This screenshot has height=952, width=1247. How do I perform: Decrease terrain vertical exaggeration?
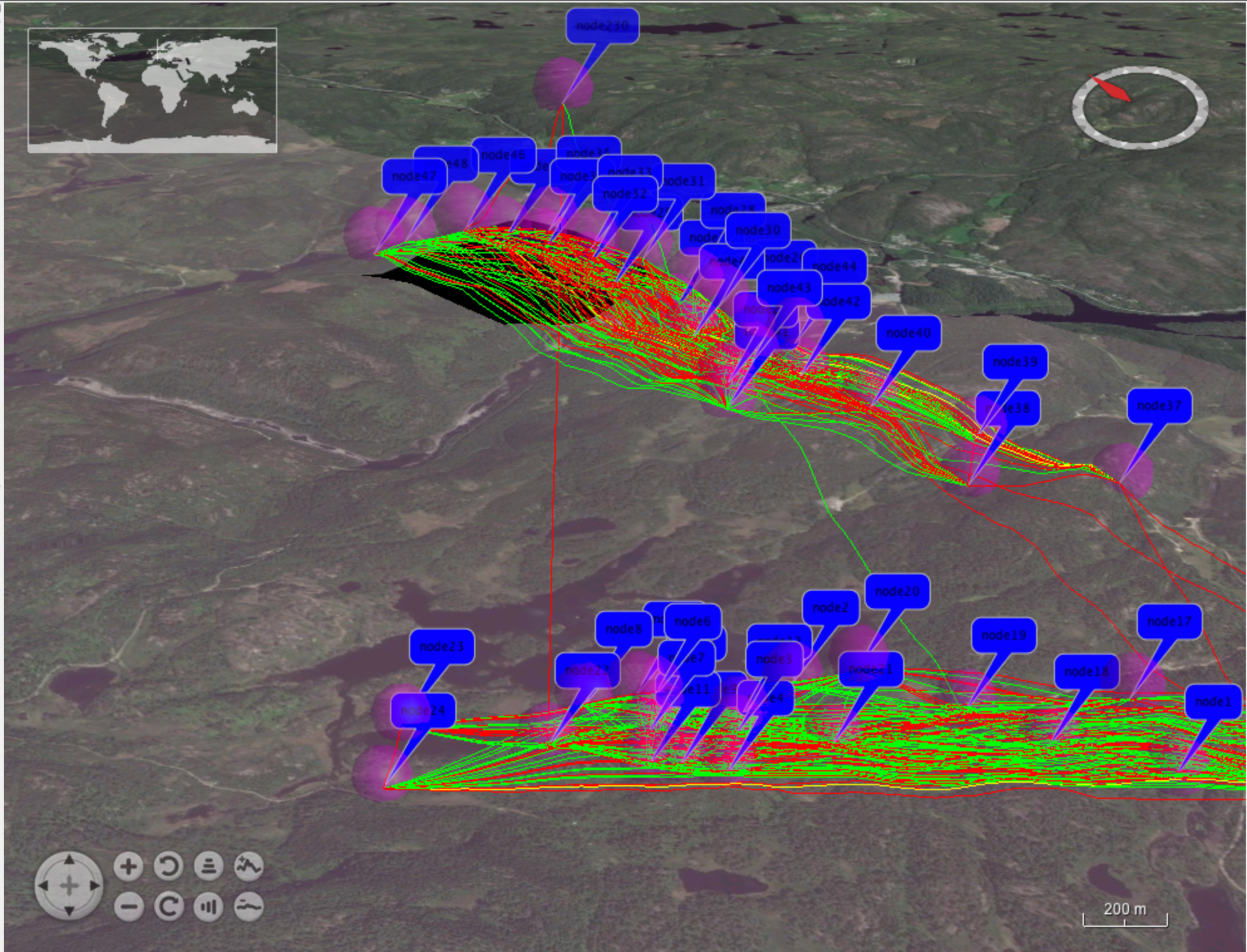(x=249, y=907)
